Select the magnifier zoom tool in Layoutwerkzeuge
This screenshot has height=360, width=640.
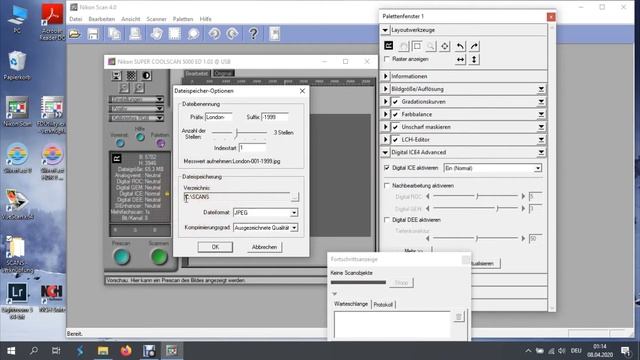(431, 46)
